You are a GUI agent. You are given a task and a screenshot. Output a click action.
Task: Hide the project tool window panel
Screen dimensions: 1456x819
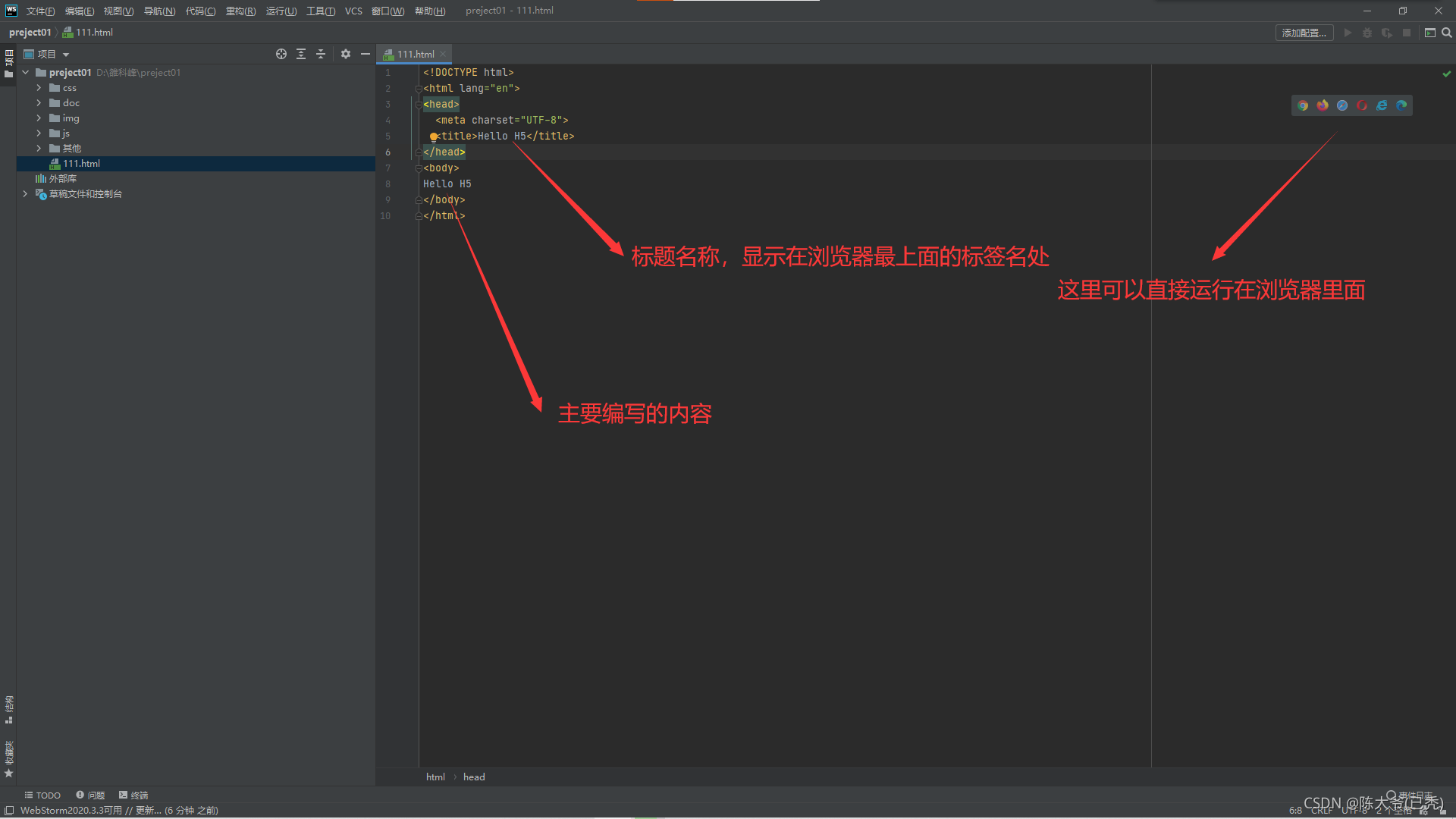(x=366, y=54)
